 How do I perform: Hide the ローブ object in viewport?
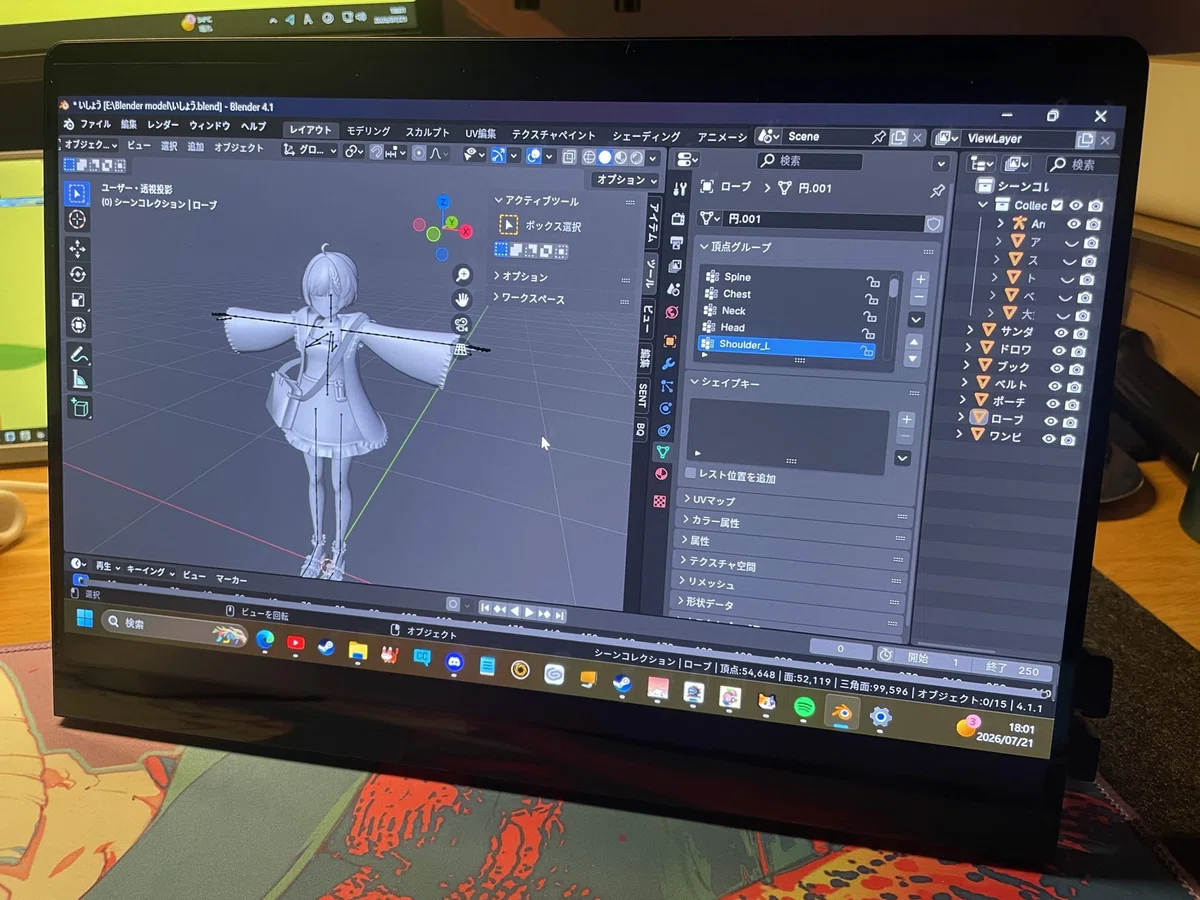(x=1051, y=421)
